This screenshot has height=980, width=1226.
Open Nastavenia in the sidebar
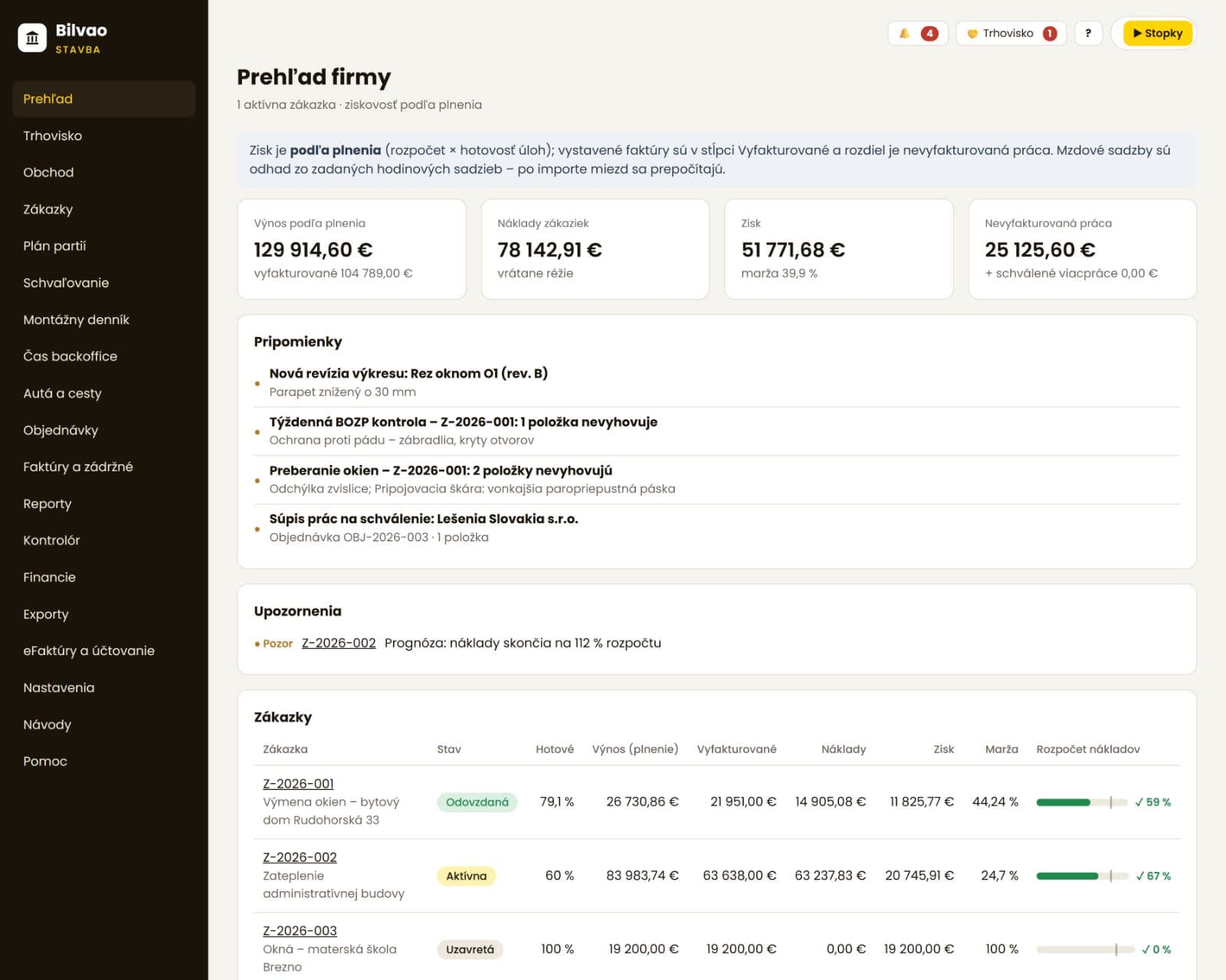coord(103,687)
